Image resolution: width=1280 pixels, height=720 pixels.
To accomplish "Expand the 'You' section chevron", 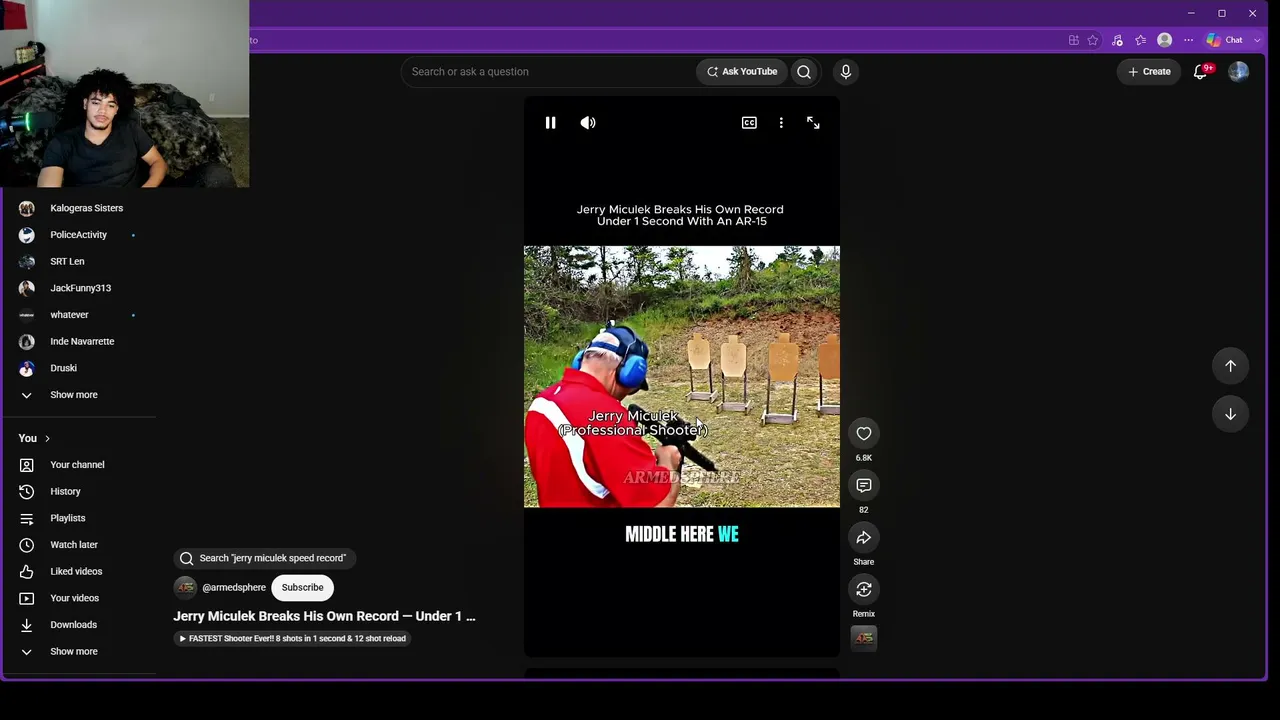I will tap(47, 438).
